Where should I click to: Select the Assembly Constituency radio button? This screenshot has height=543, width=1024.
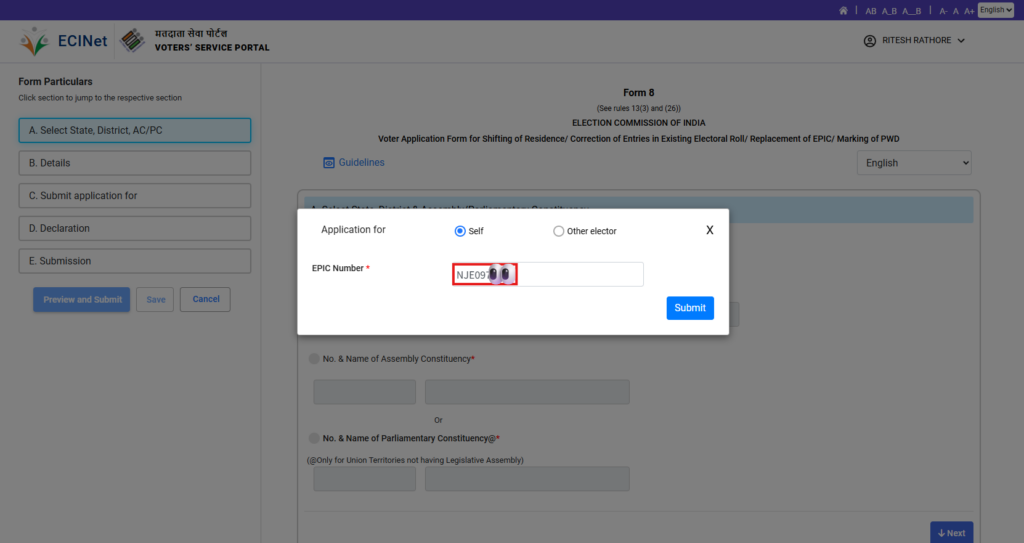[x=314, y=359]
